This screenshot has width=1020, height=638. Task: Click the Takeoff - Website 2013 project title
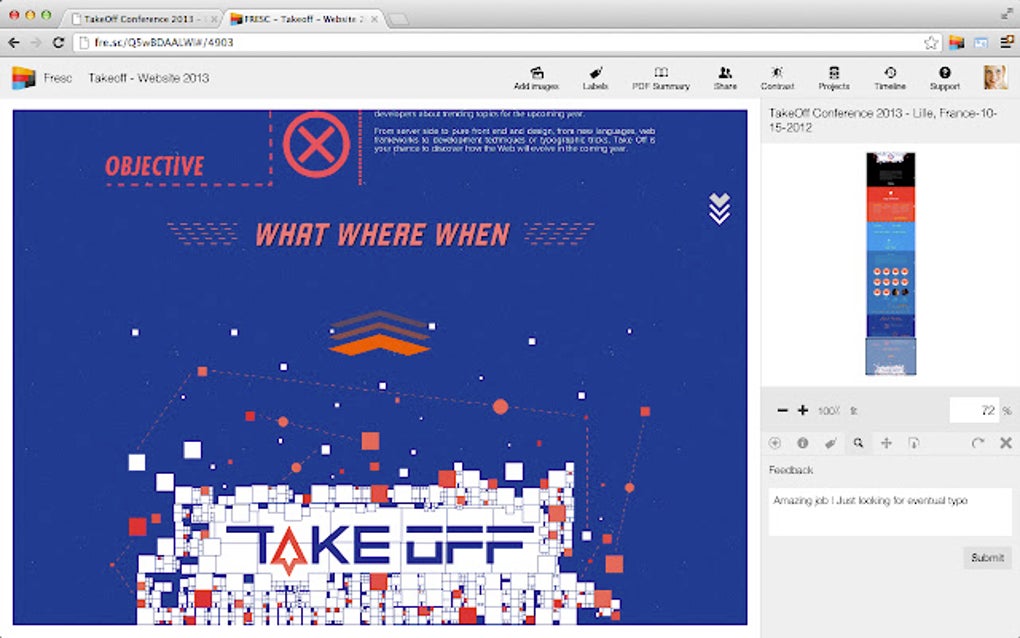coord(149,78)
